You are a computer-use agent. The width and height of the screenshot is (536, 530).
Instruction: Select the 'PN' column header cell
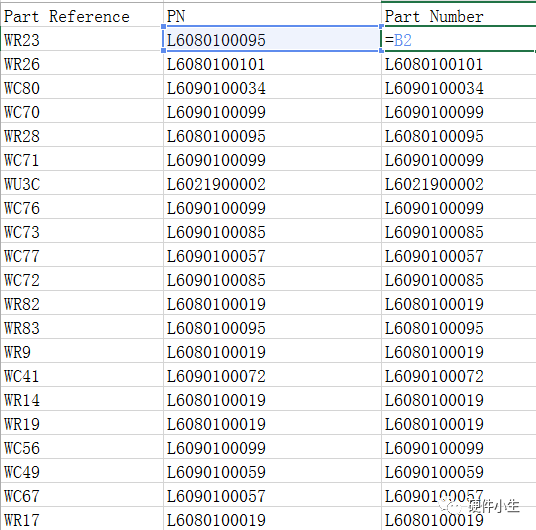click(x=272, y=15)
